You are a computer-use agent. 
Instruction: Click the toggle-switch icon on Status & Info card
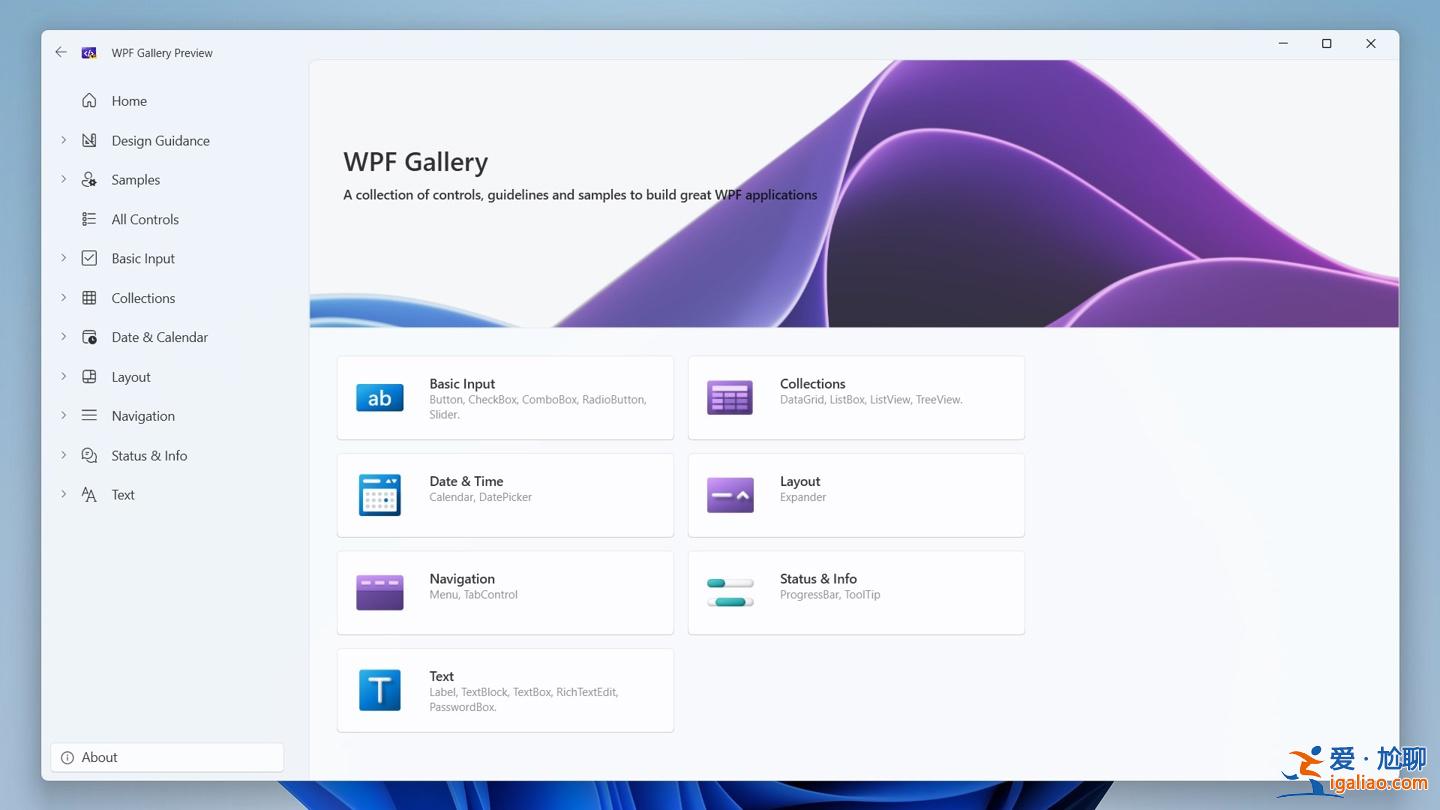click(730, 592)
